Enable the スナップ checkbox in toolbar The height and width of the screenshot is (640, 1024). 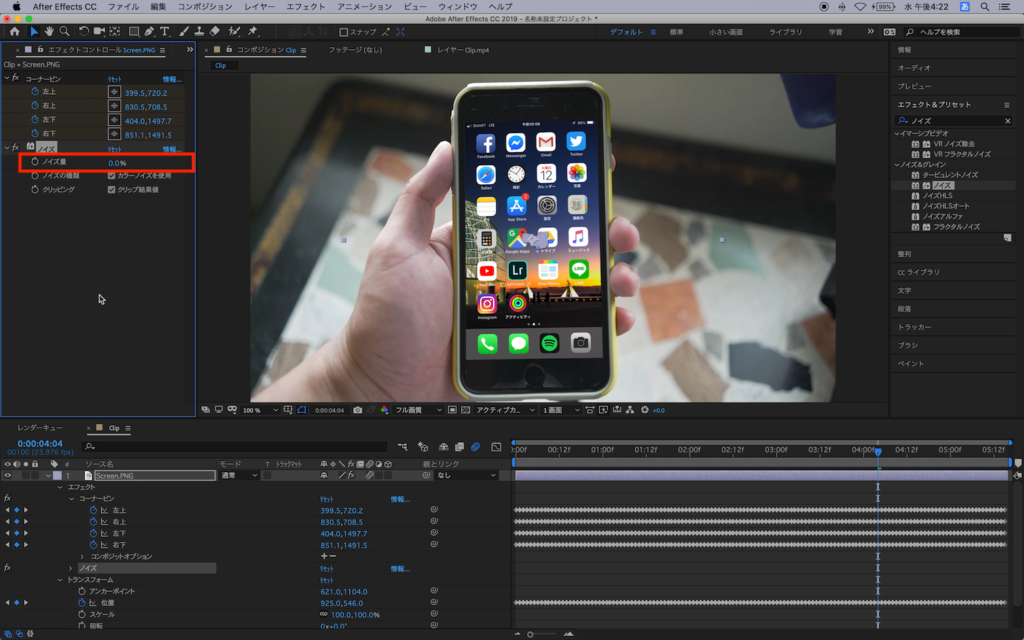(x=344, y=32)
